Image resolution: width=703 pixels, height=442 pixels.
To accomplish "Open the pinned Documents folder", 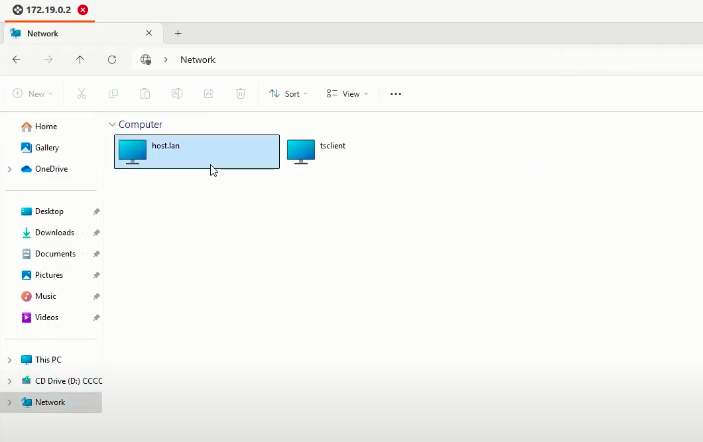I will click(48, 254).
